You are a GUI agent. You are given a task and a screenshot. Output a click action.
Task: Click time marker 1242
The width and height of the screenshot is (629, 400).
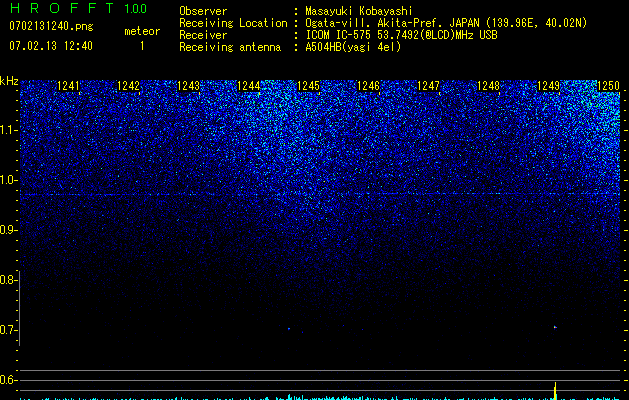tap(128, 86)
